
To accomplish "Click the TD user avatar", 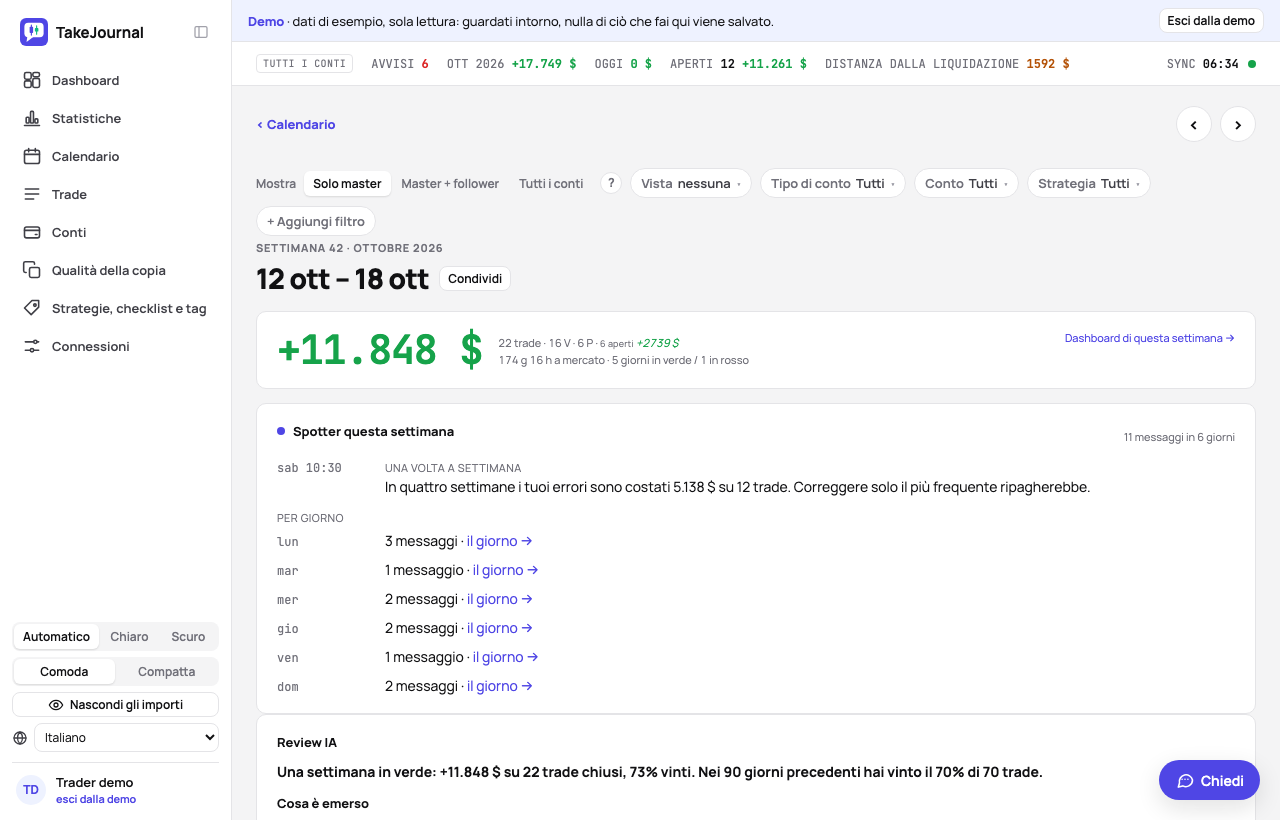I will click(31, 790).
